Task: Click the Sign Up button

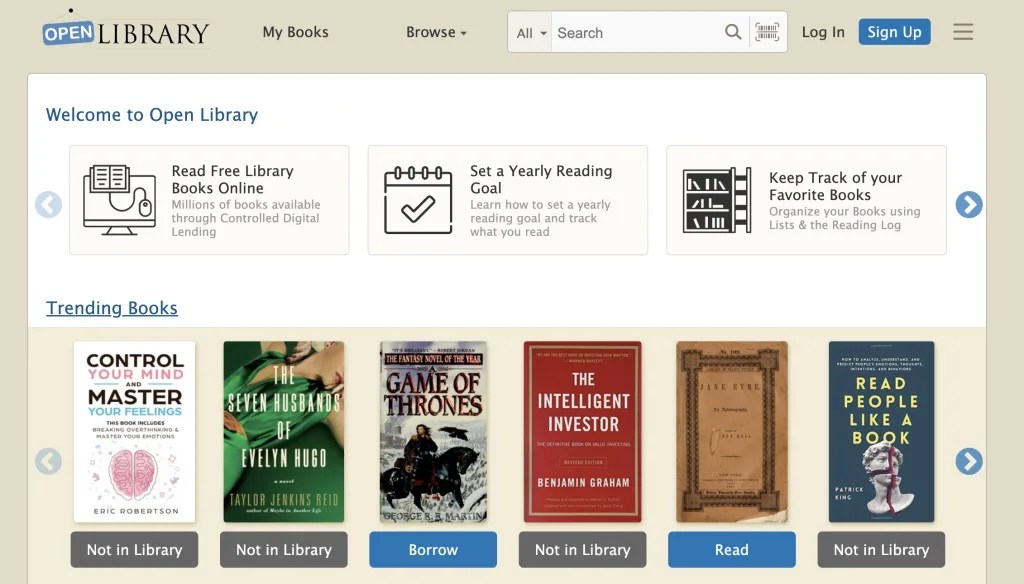Action: [x=894, y=31]
